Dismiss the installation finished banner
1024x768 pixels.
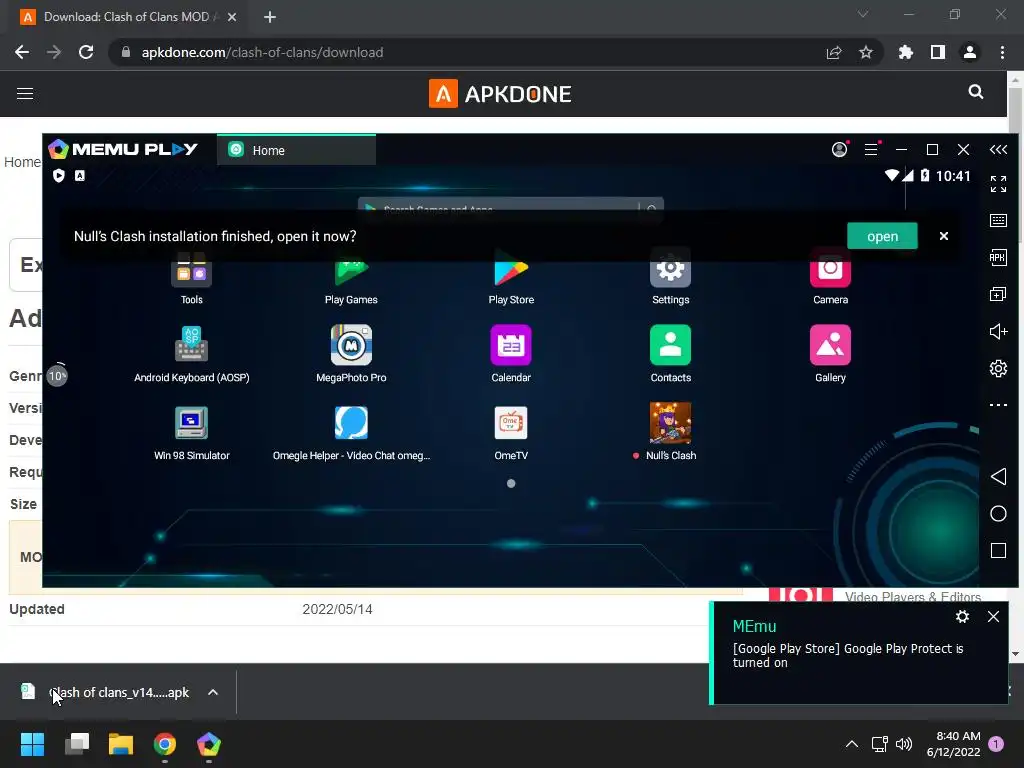click(x=943, y=236)
